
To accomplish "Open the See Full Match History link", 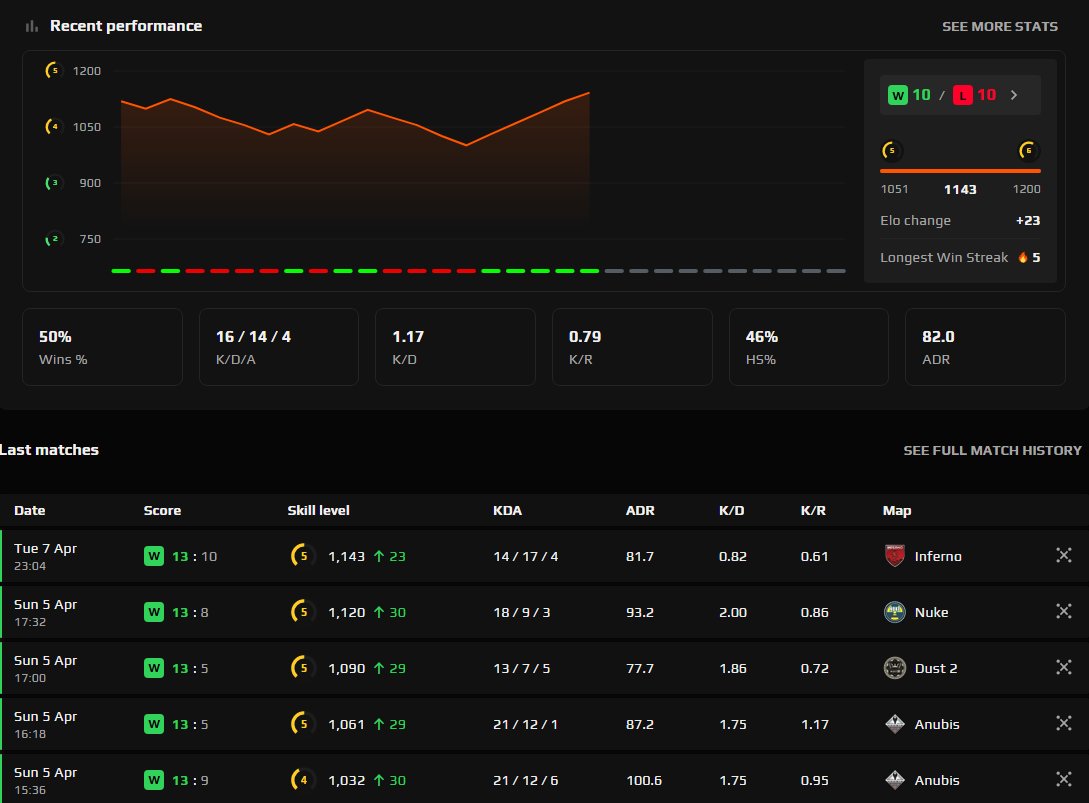I will 992,450.
